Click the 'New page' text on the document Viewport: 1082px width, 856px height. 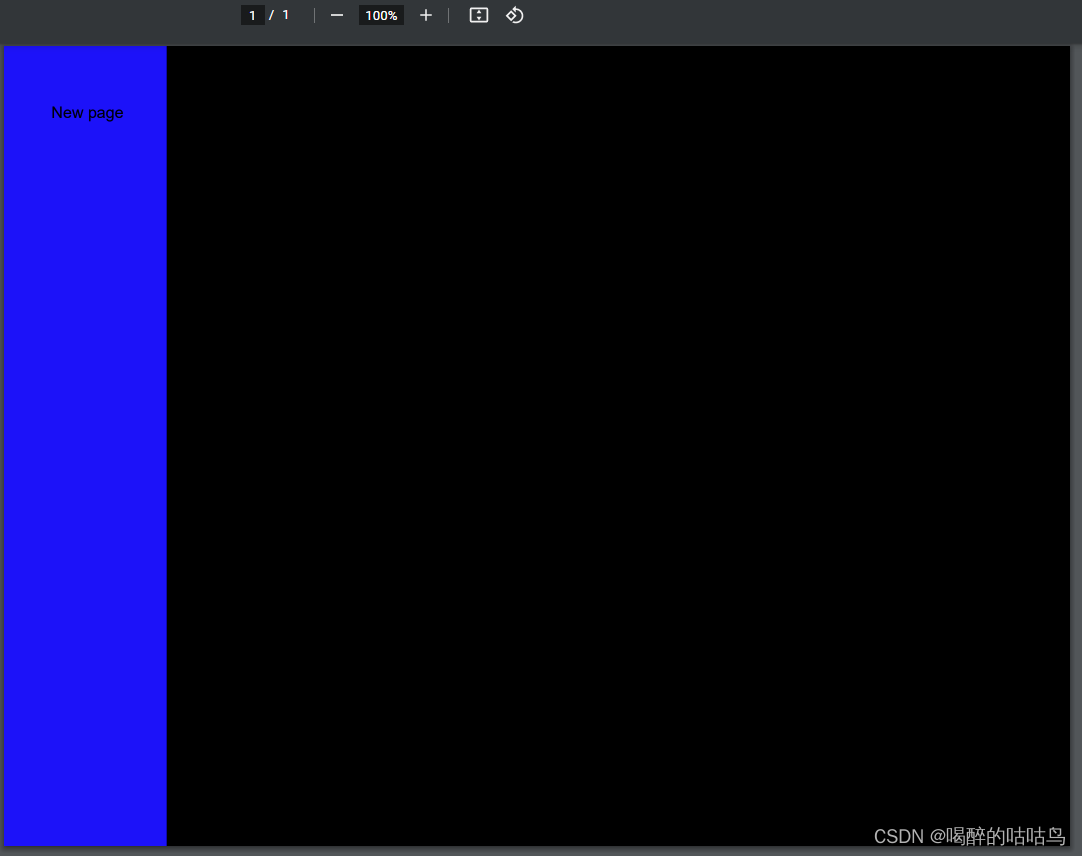tap(87, 113)
